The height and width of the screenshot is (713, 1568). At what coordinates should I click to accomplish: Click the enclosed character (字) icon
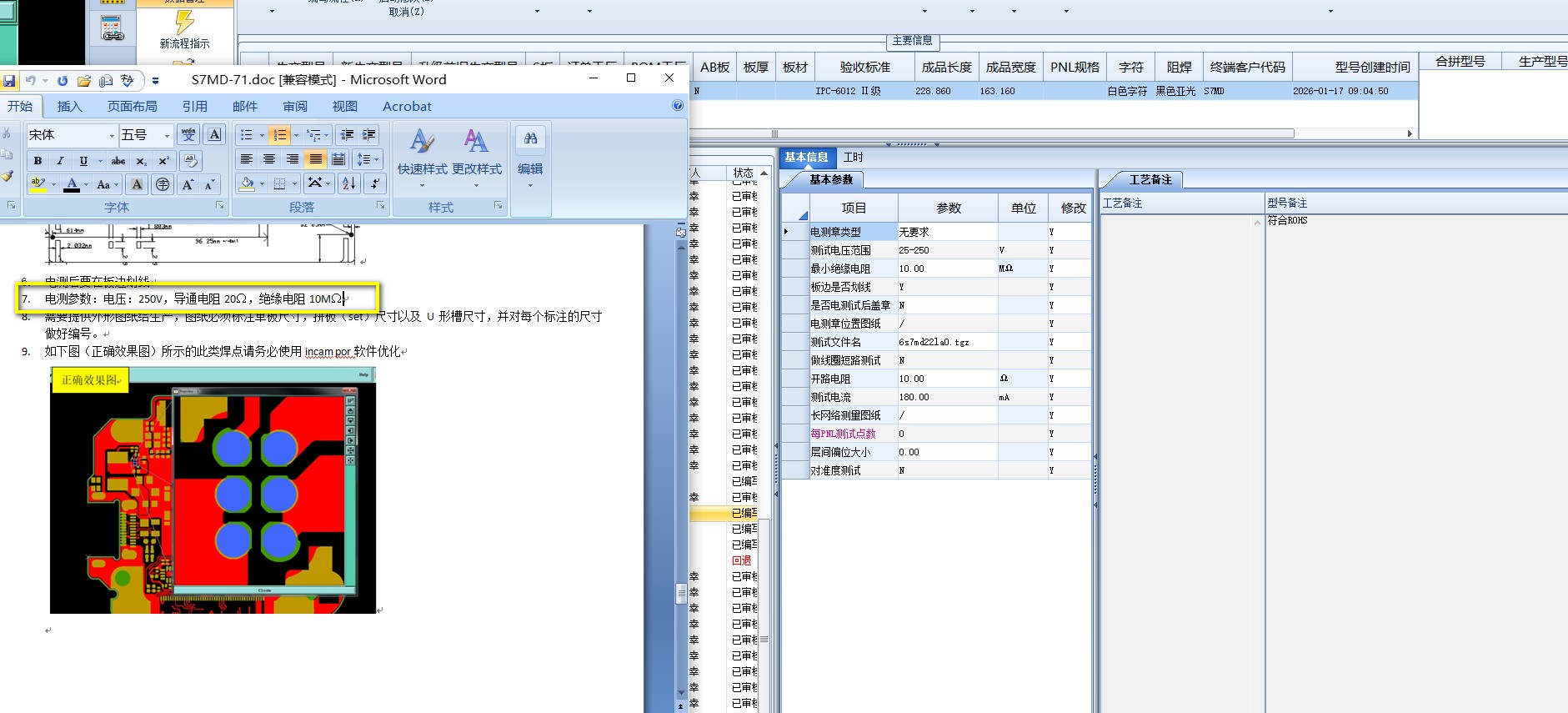[163, 184]
